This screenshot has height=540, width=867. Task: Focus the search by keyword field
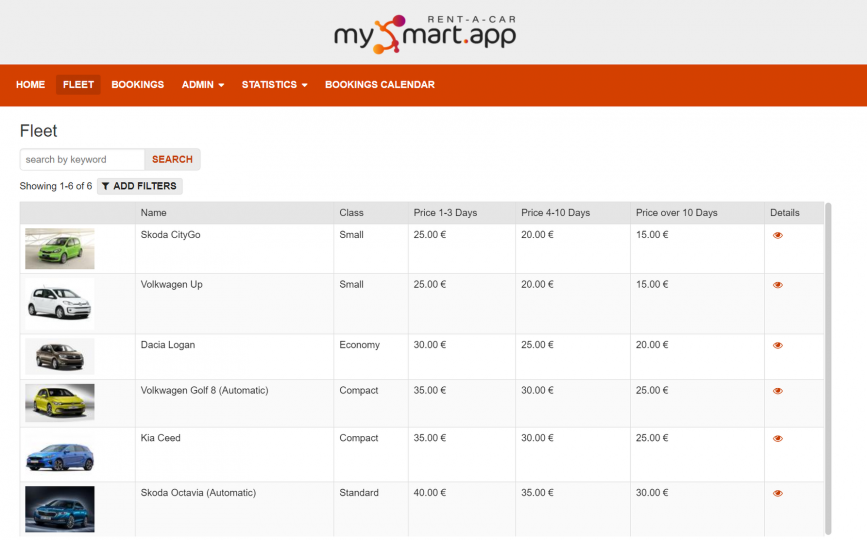point(82,159)
